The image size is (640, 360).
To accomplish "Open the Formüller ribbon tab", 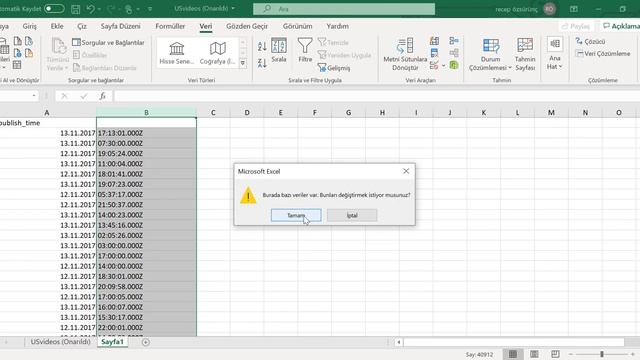I will [170, 26].
